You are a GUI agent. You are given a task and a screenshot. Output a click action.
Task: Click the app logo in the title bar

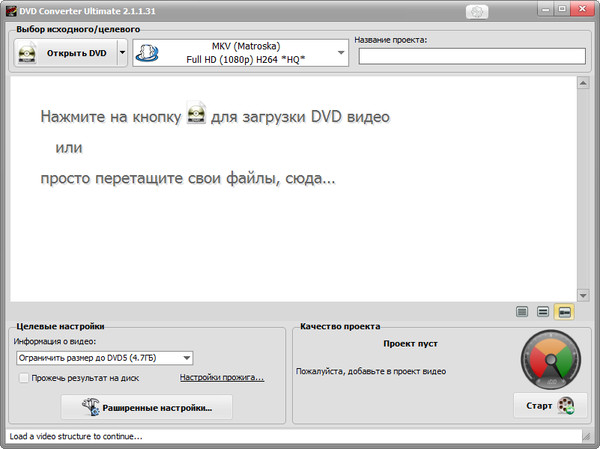pos(9,9)
